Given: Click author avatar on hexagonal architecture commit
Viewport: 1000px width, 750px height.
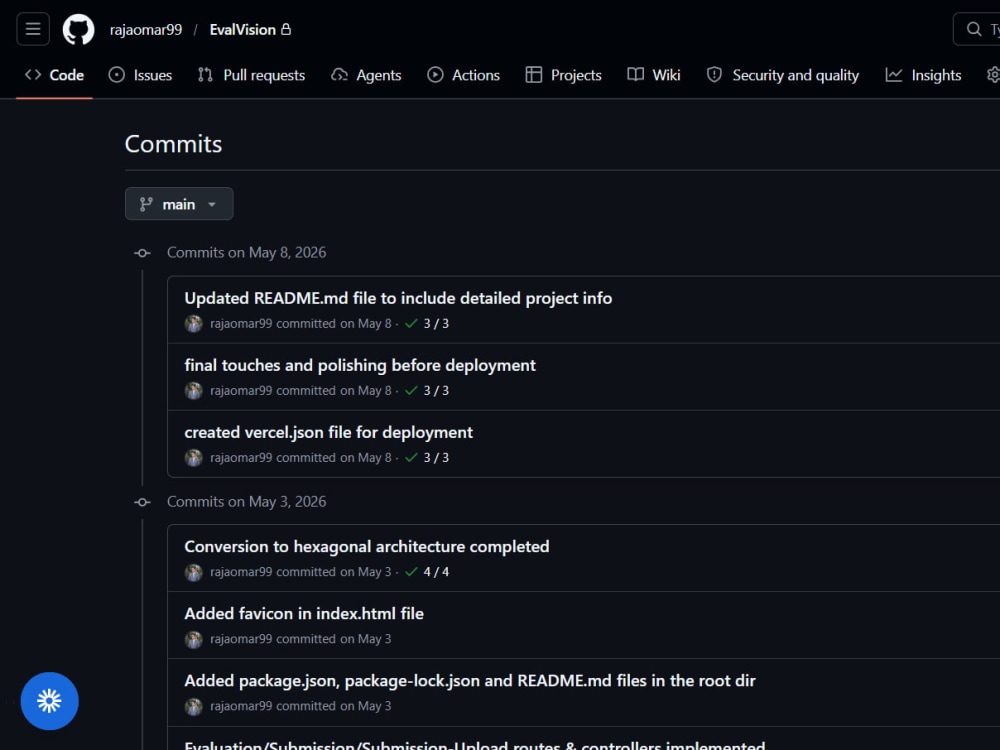Looking at the screenshot, I should tap(194, 572).
